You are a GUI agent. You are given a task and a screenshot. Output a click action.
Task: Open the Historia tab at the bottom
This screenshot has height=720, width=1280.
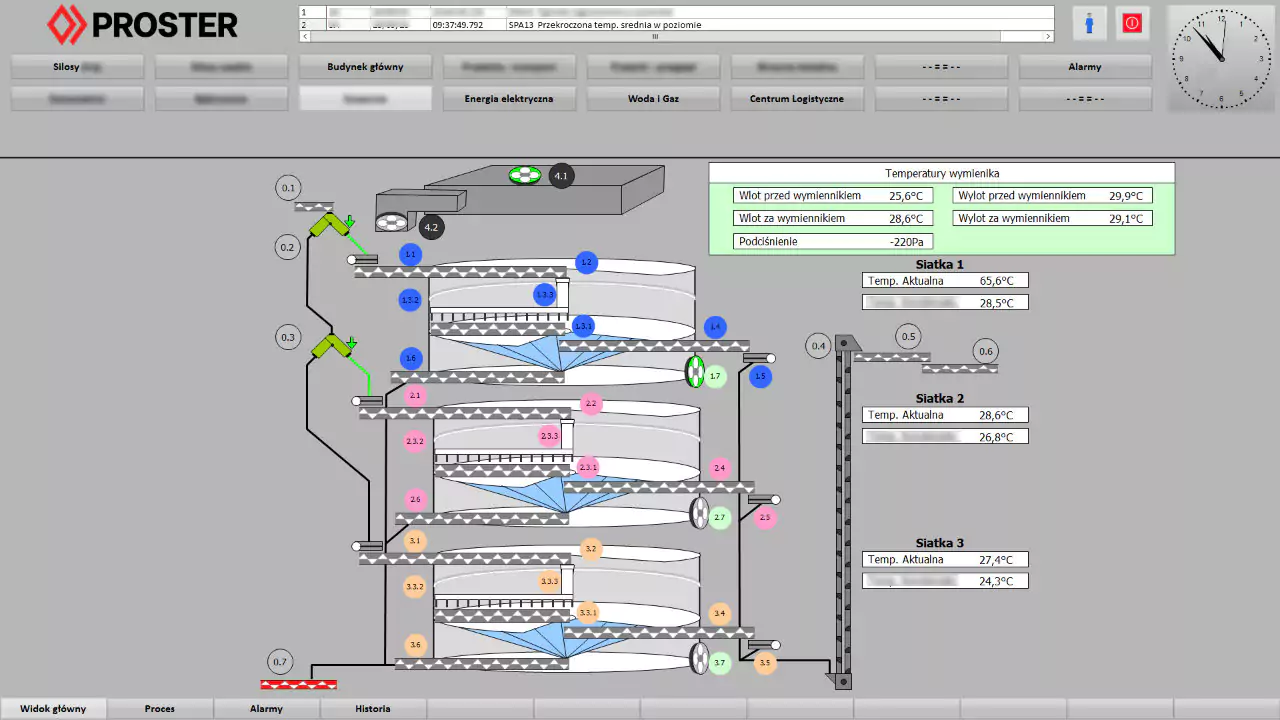[x=373, y=709]
